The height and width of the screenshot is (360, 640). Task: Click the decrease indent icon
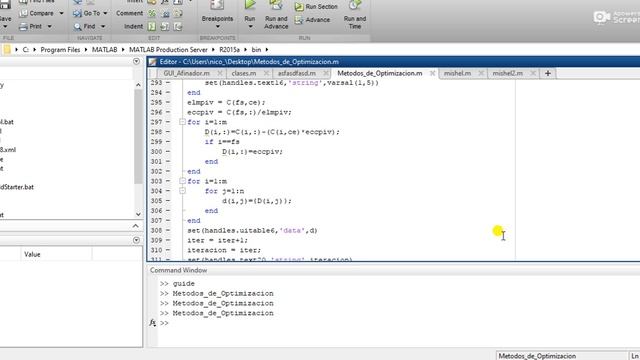point(178,27)
